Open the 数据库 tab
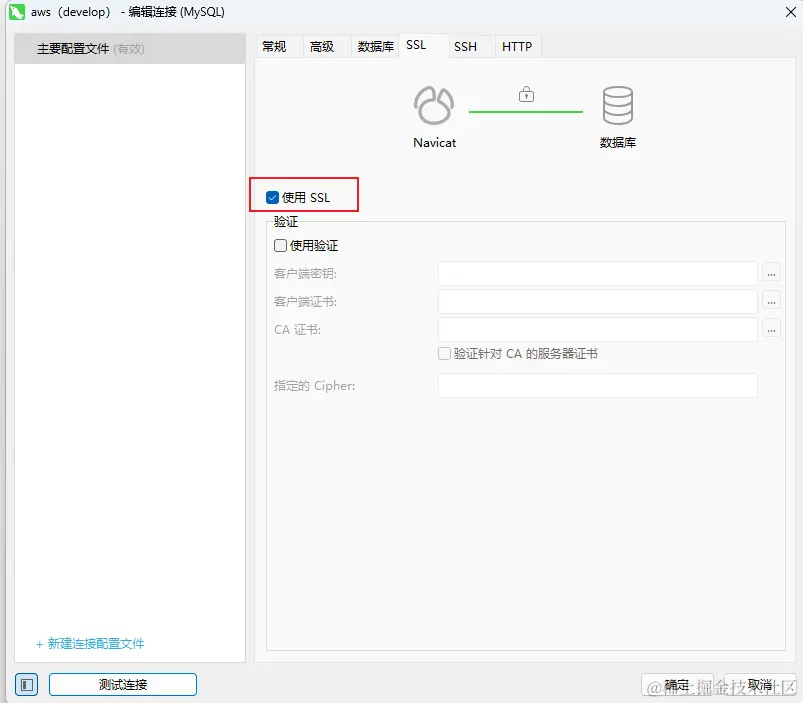Viewport: 803px width, 703px height. pos(375,47)
